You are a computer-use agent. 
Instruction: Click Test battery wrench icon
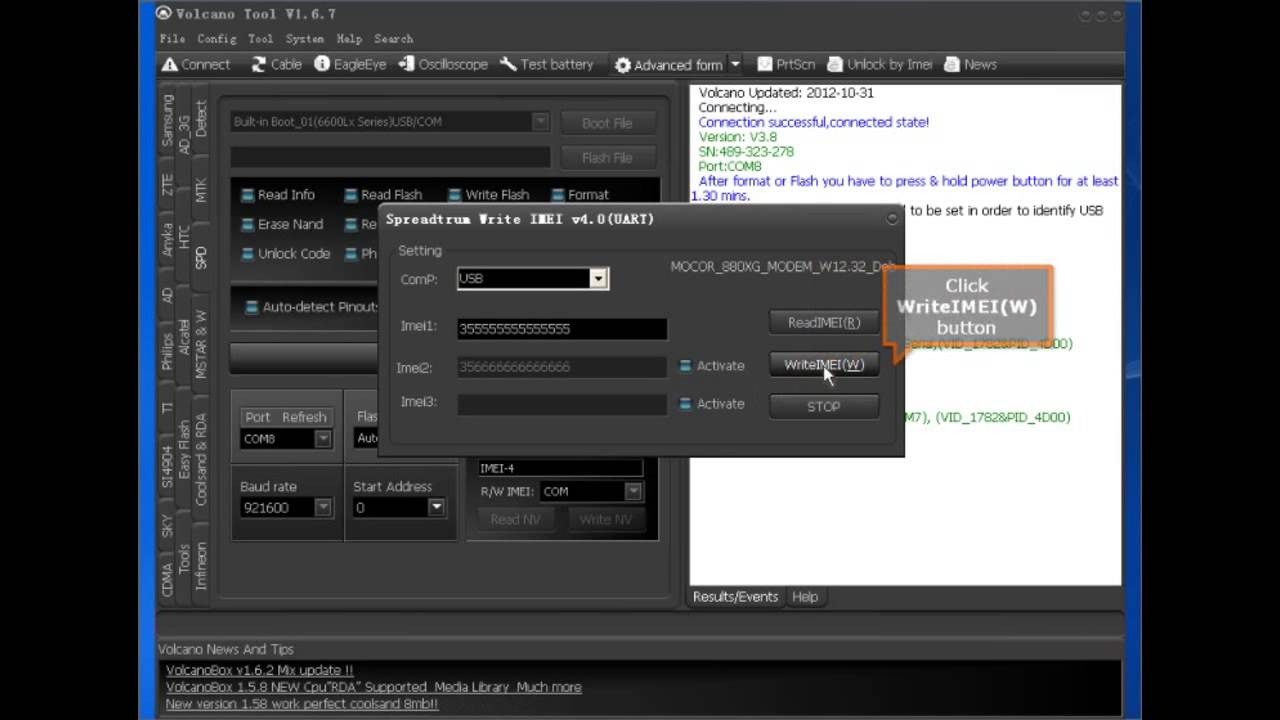click(x=508, y=64)
